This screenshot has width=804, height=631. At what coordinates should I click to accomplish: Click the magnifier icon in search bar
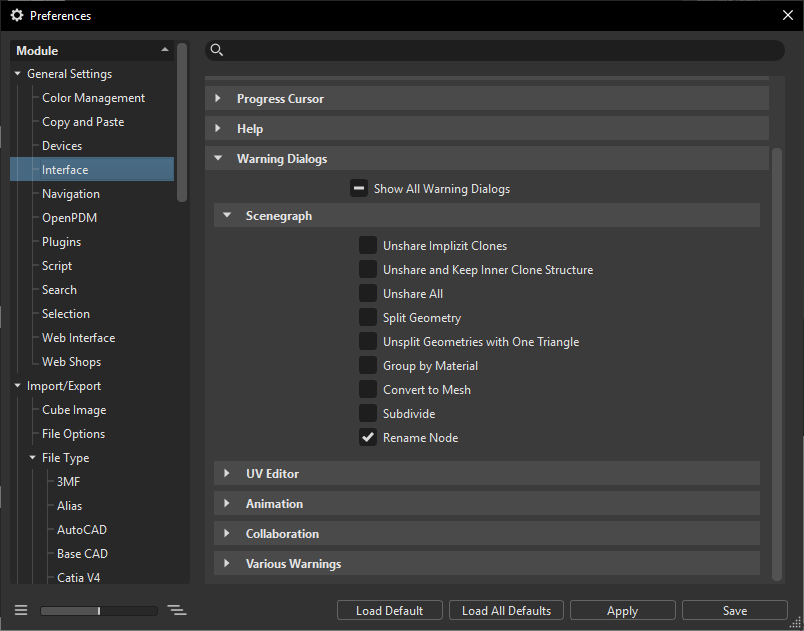click(x=217, y=51)
